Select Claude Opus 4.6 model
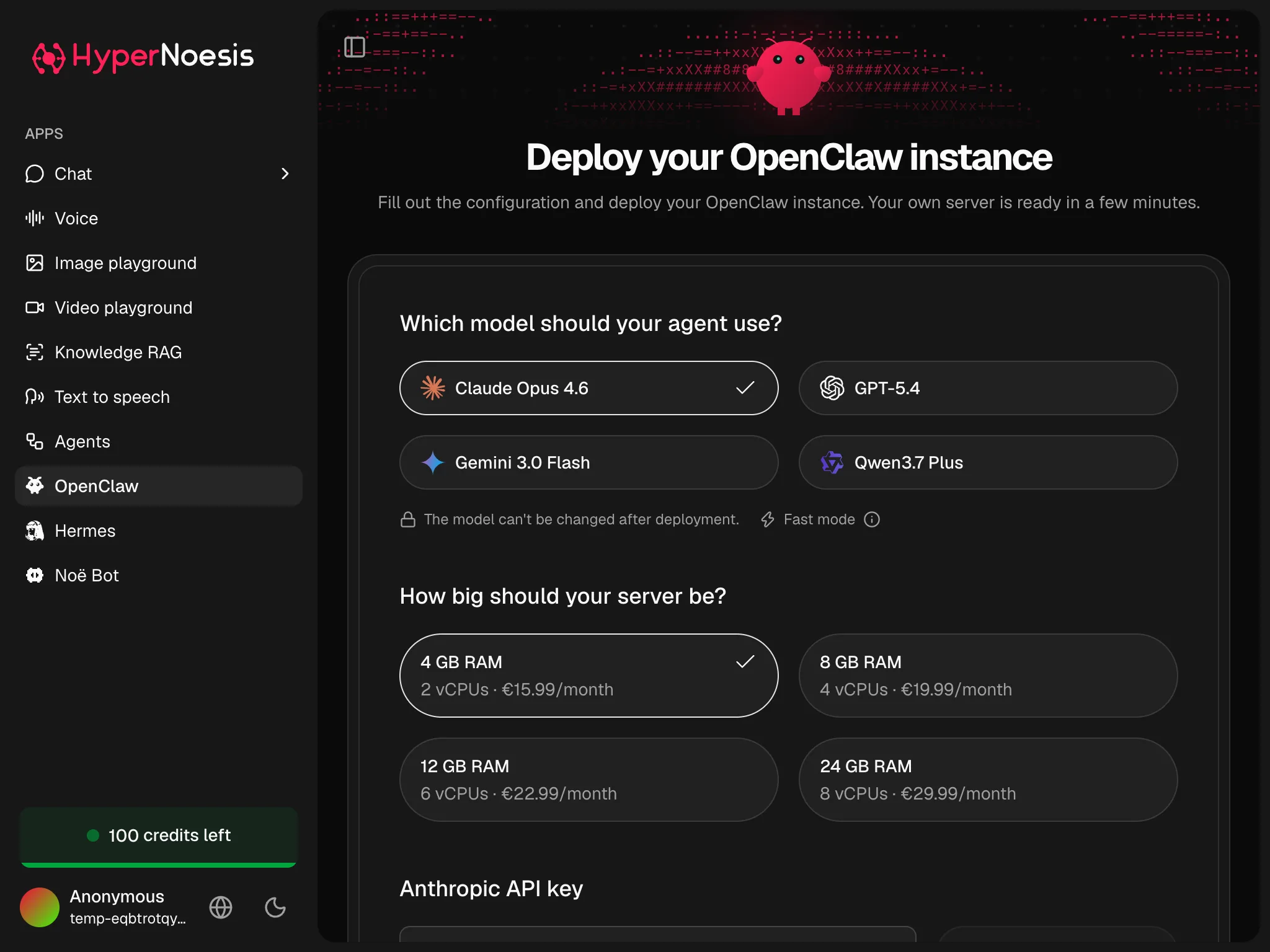1270x952 pixels. click(589, 388)
